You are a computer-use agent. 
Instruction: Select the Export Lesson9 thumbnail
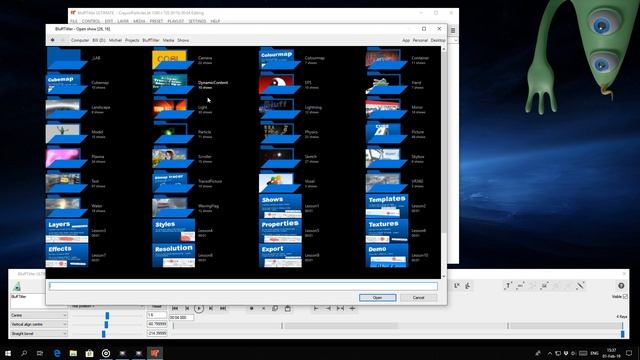click(x=280, y=256)
